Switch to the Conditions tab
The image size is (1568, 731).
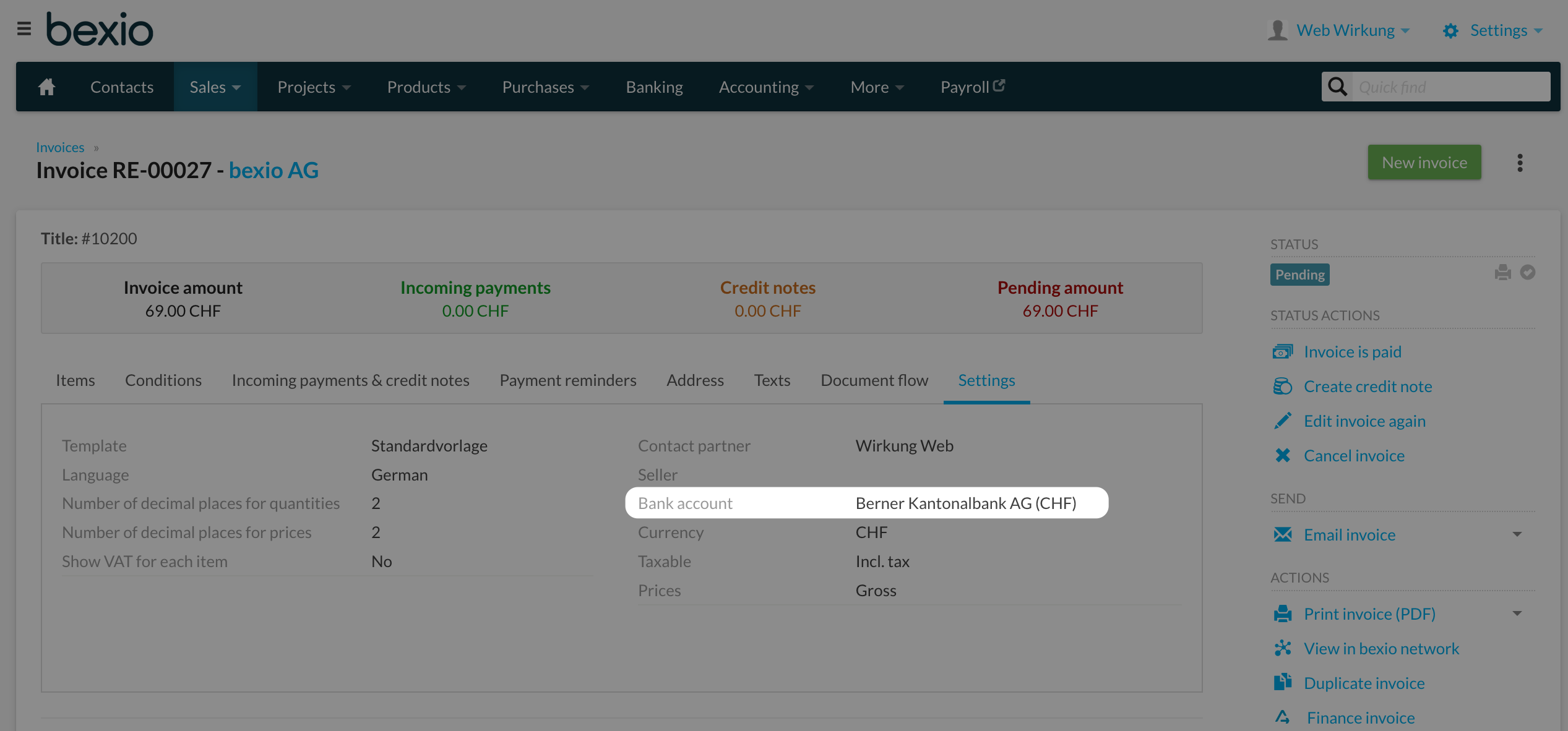click(x=163, y=379)
